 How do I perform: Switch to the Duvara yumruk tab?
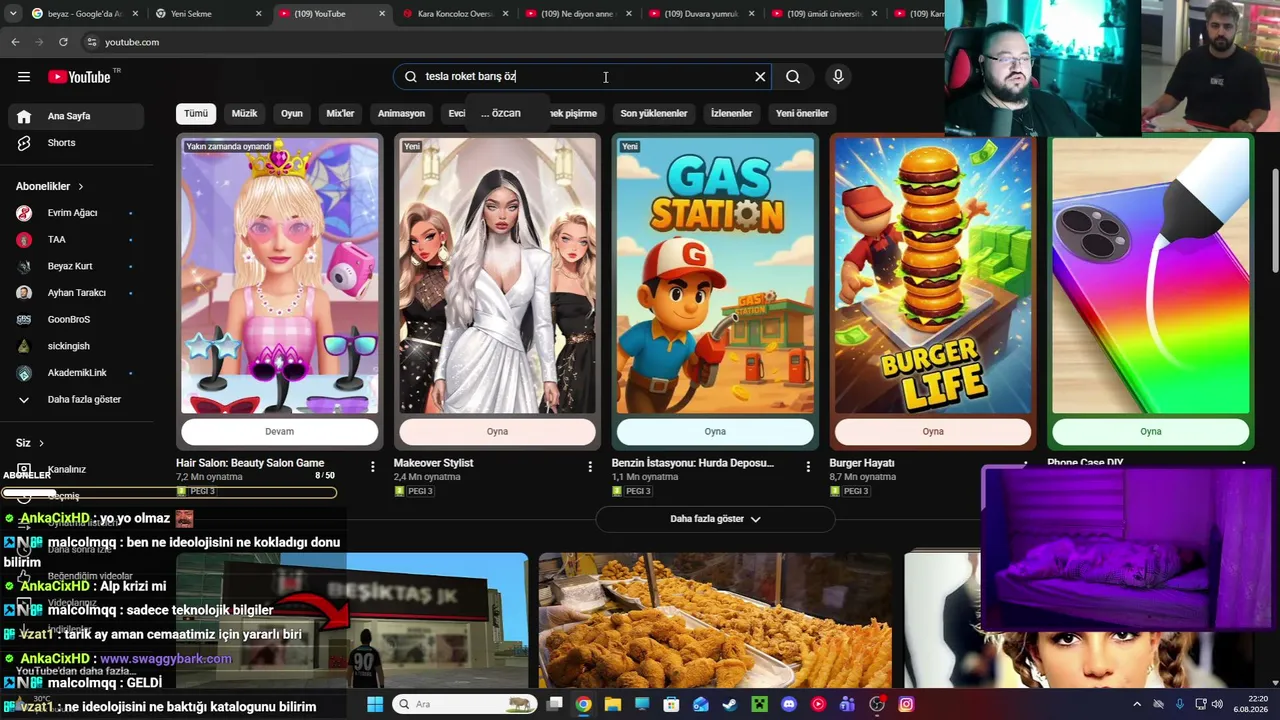(x=702, y=14)
